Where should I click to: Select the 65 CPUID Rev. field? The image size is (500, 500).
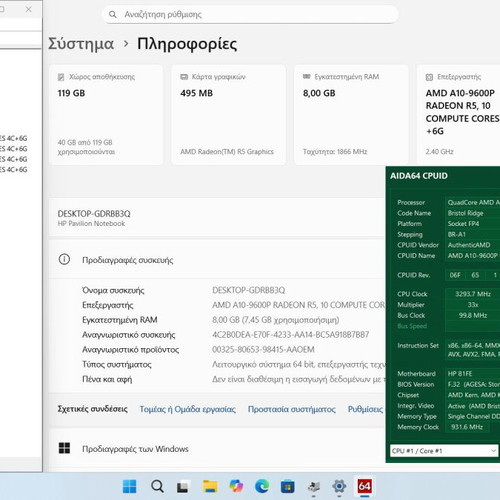tap(475, 275)
